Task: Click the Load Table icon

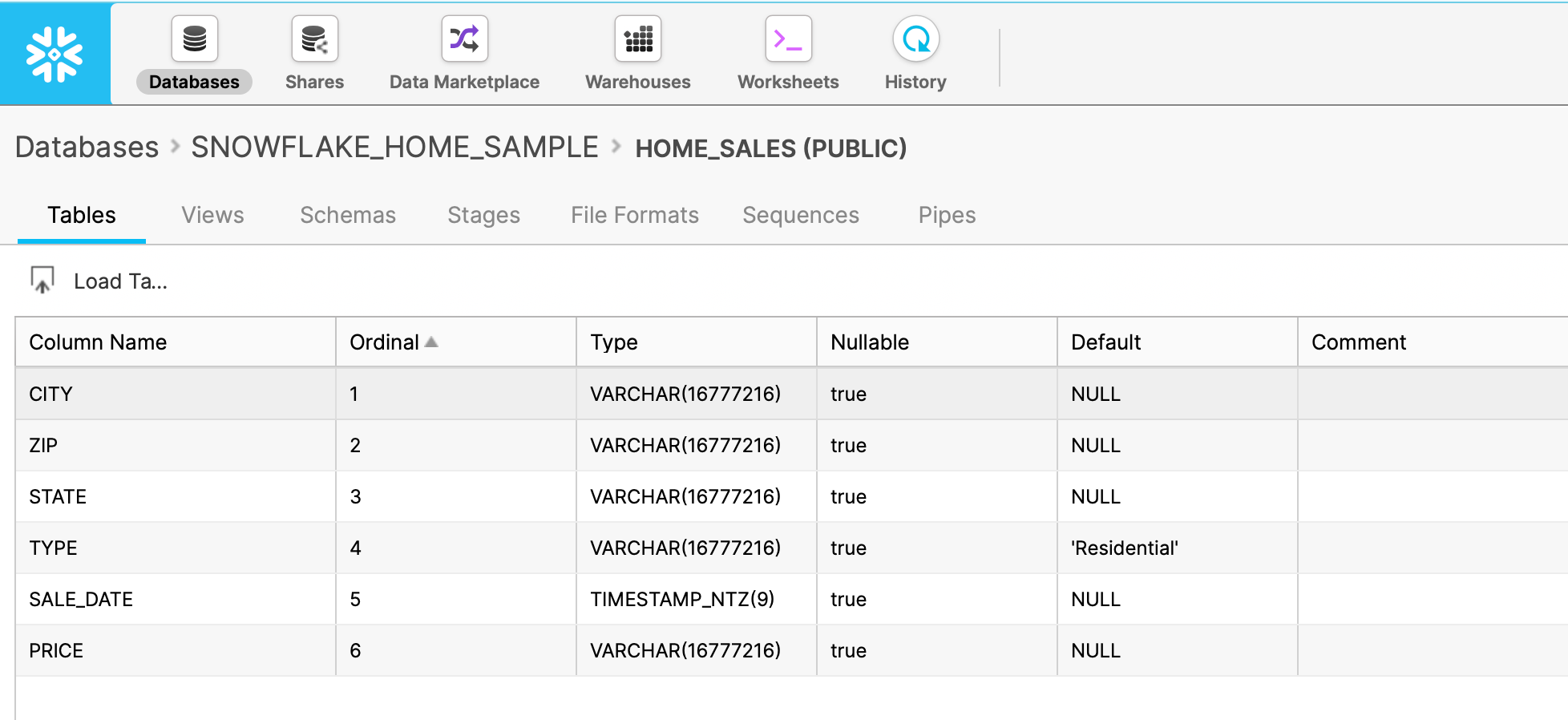Action: [x=42, y=280]
